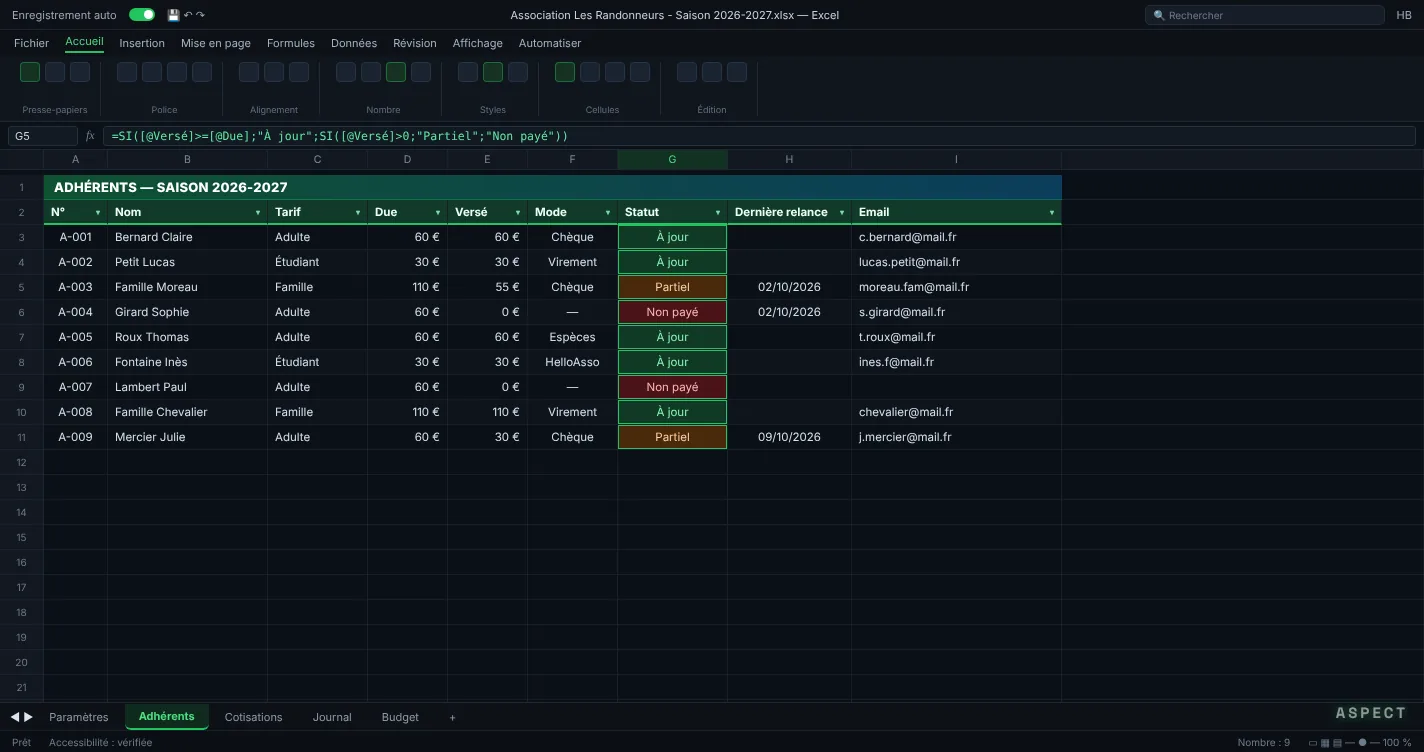Open the Tarif column filter dropdown
1424x752 pixels.
[x=358, y=213]
